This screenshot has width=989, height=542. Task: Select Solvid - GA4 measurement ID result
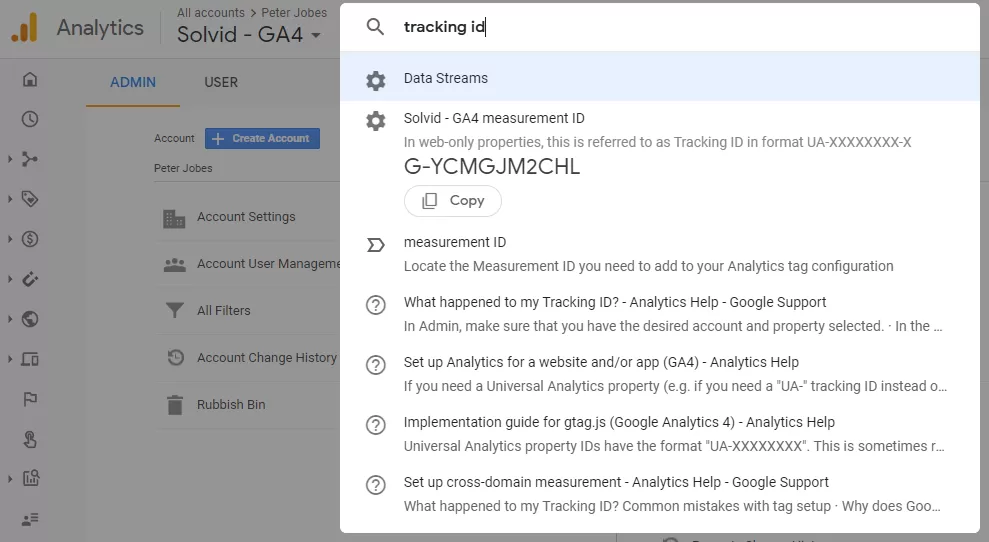click(x=660, y=164)
